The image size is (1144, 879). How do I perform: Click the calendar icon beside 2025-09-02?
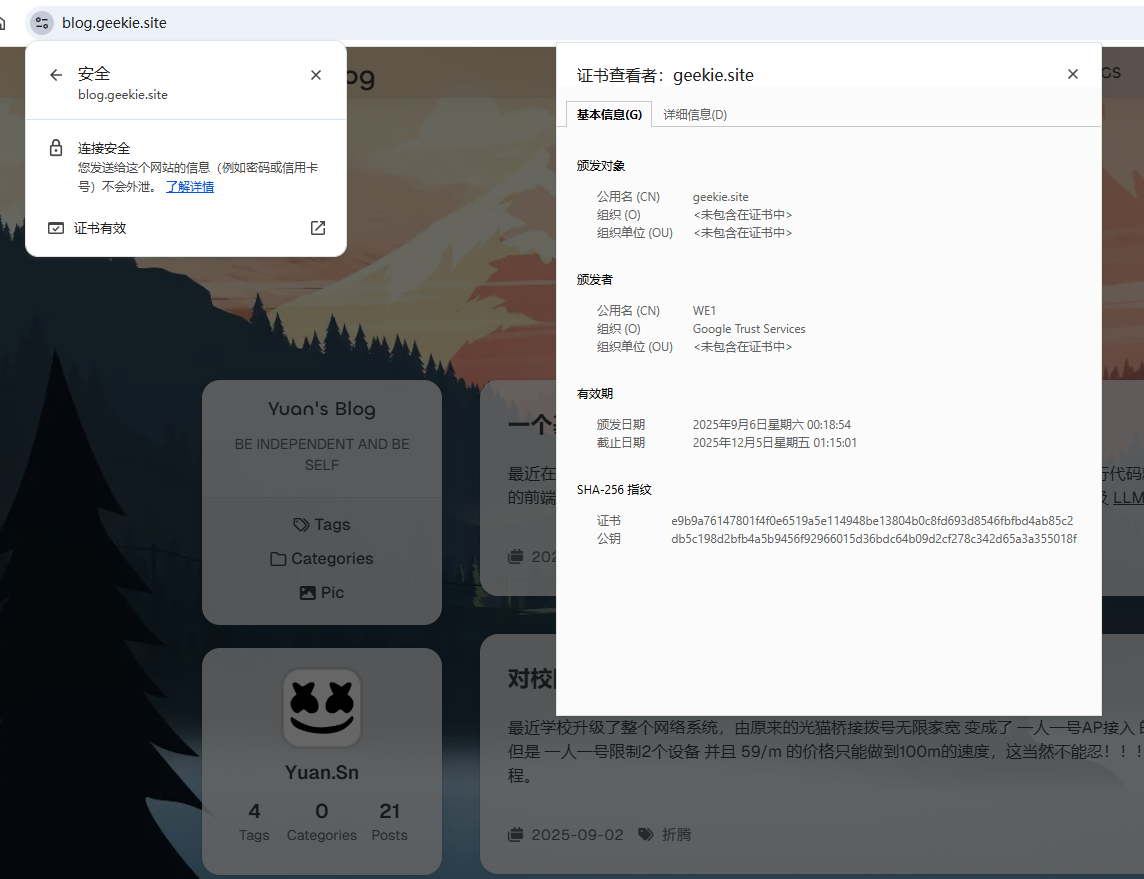point(516,834)
